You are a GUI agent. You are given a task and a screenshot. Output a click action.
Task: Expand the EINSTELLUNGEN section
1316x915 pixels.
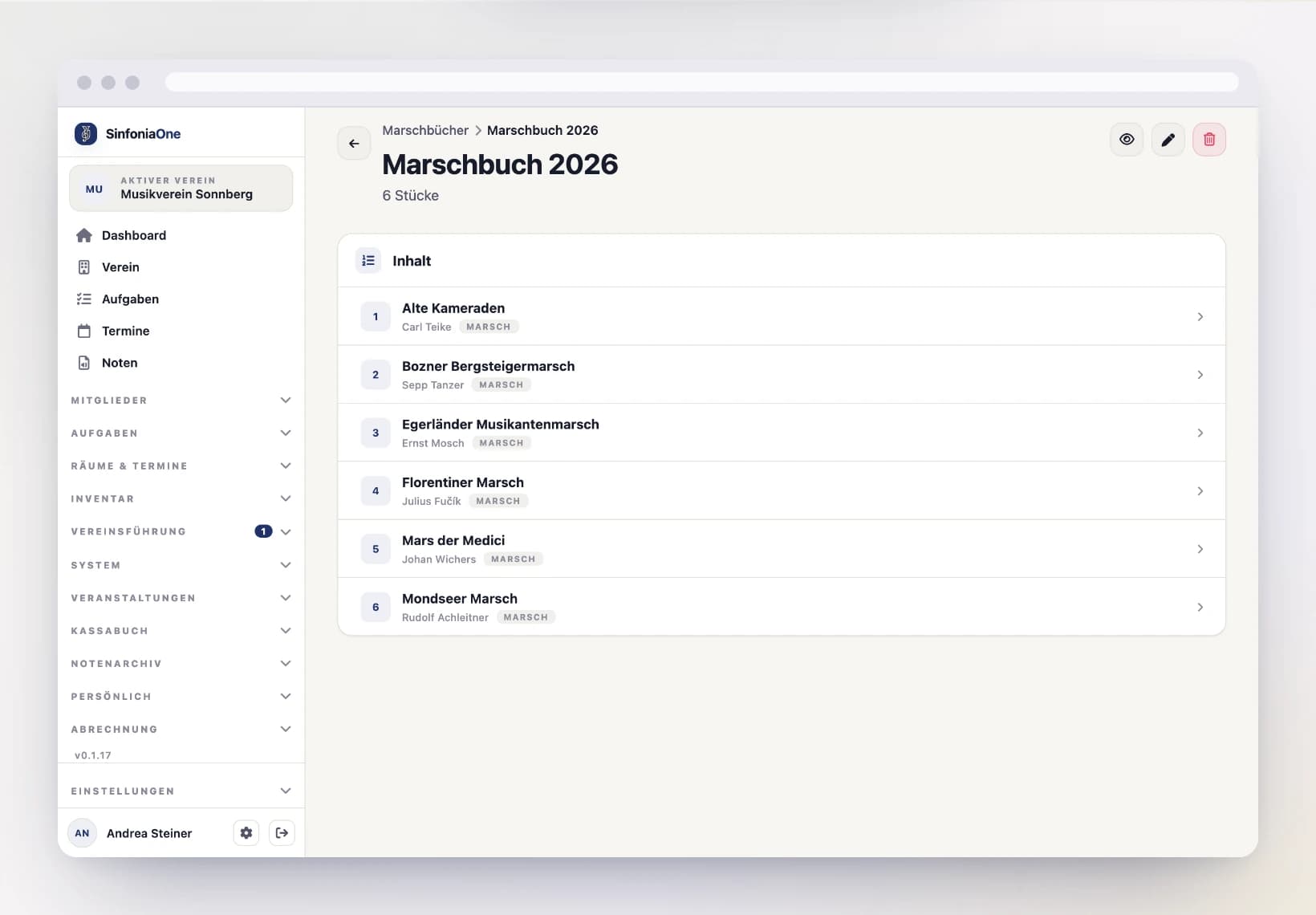181,791
